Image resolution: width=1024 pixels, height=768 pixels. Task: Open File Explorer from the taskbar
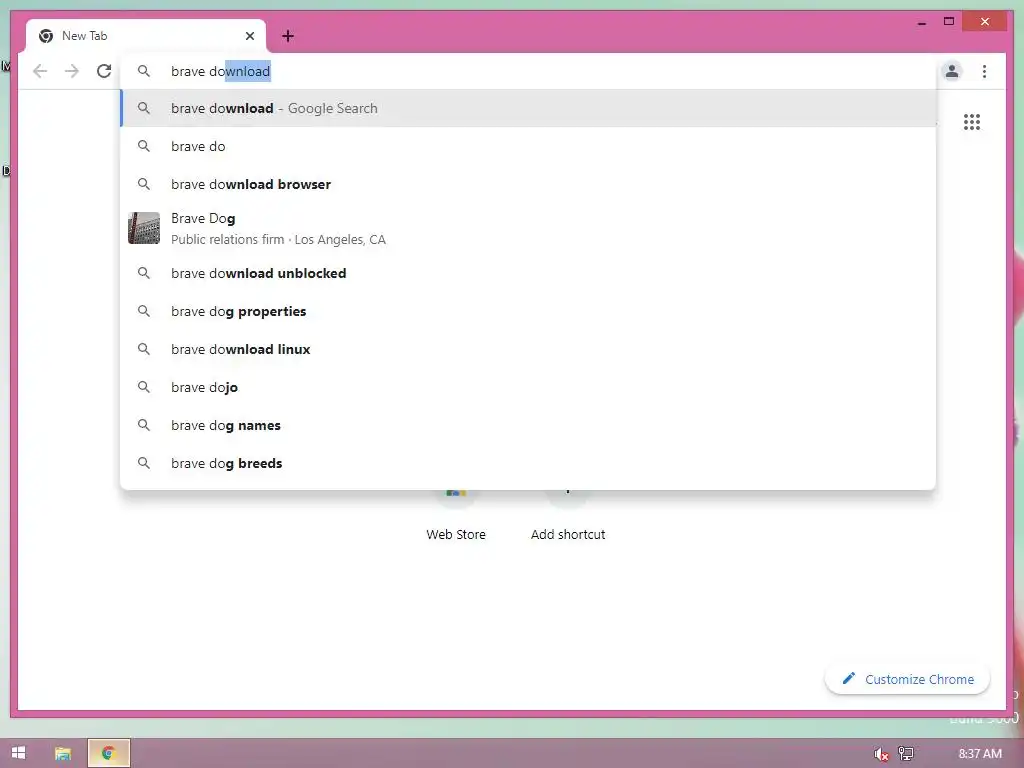(63, 753)
